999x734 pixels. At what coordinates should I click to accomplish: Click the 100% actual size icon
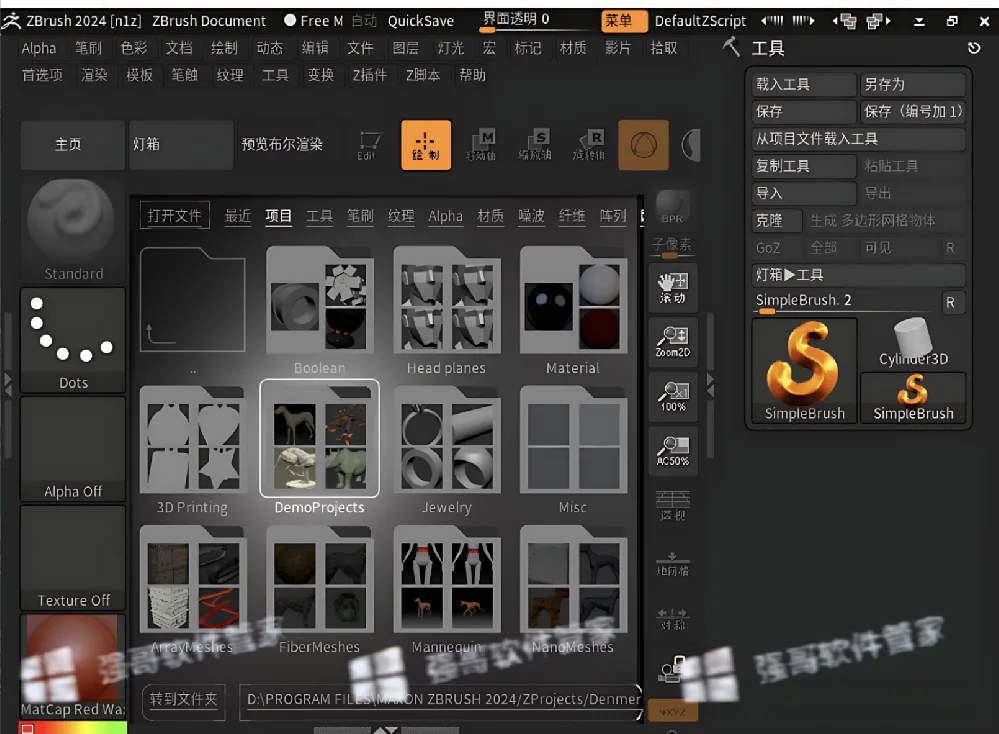tap(673, 397)
